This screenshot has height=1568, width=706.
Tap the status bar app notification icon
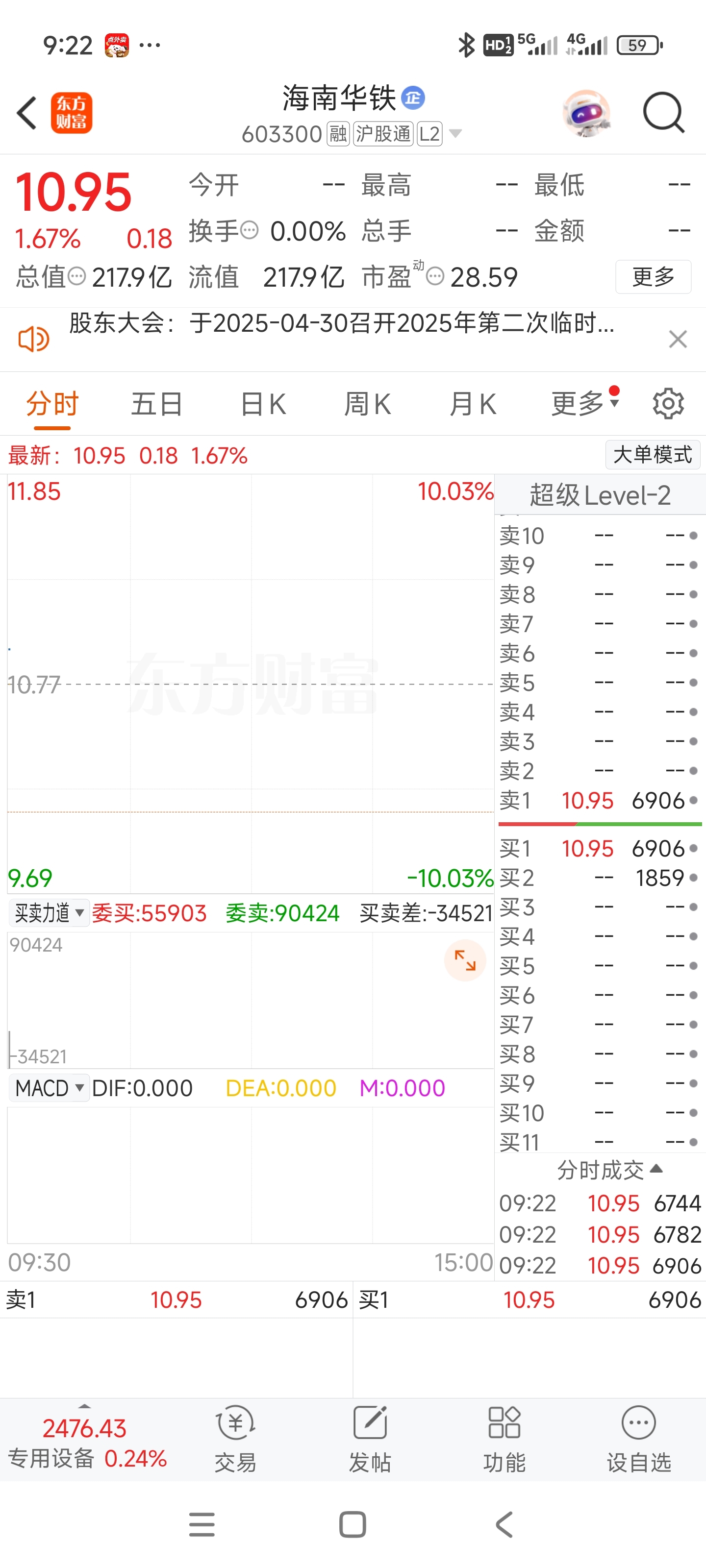[116, 45]
